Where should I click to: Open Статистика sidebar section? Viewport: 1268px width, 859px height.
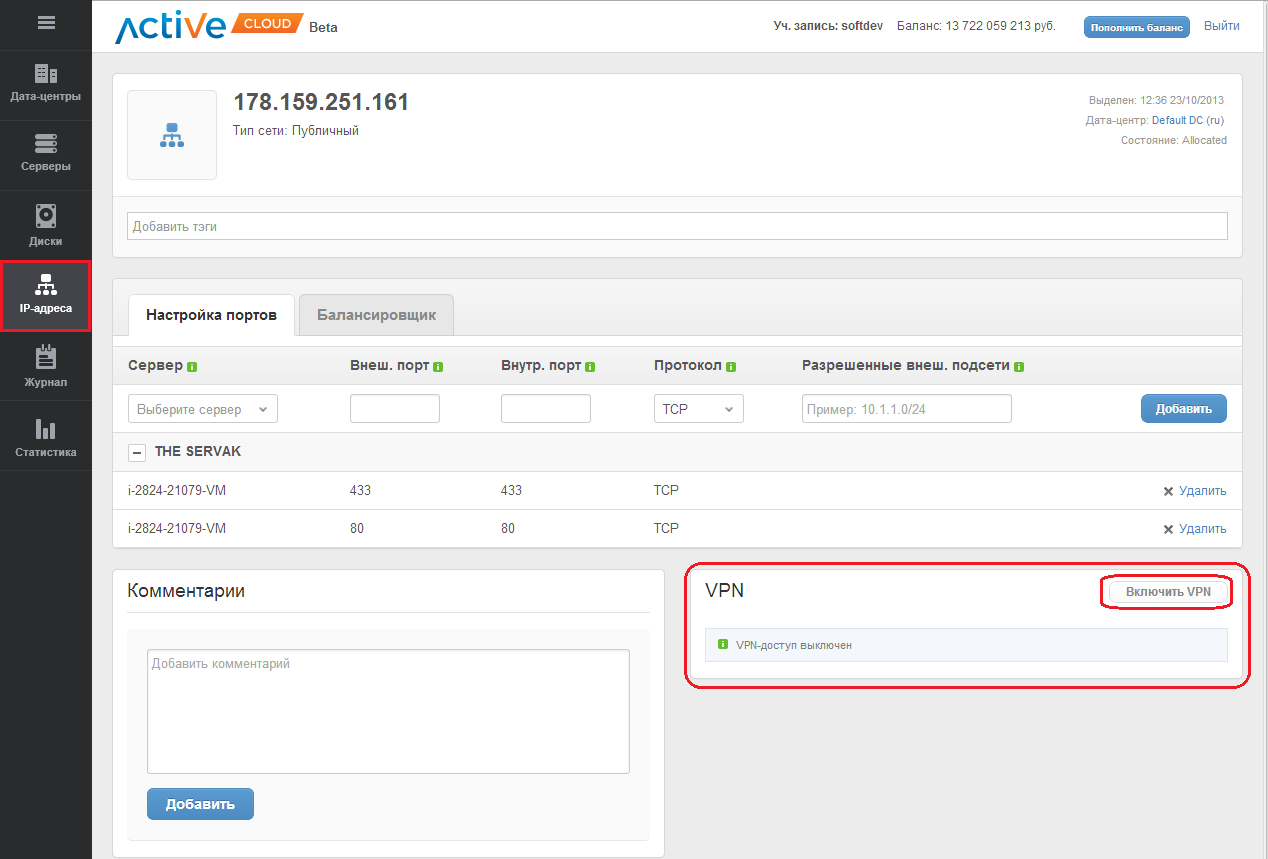pyautogui.click(x=46, y=438)
